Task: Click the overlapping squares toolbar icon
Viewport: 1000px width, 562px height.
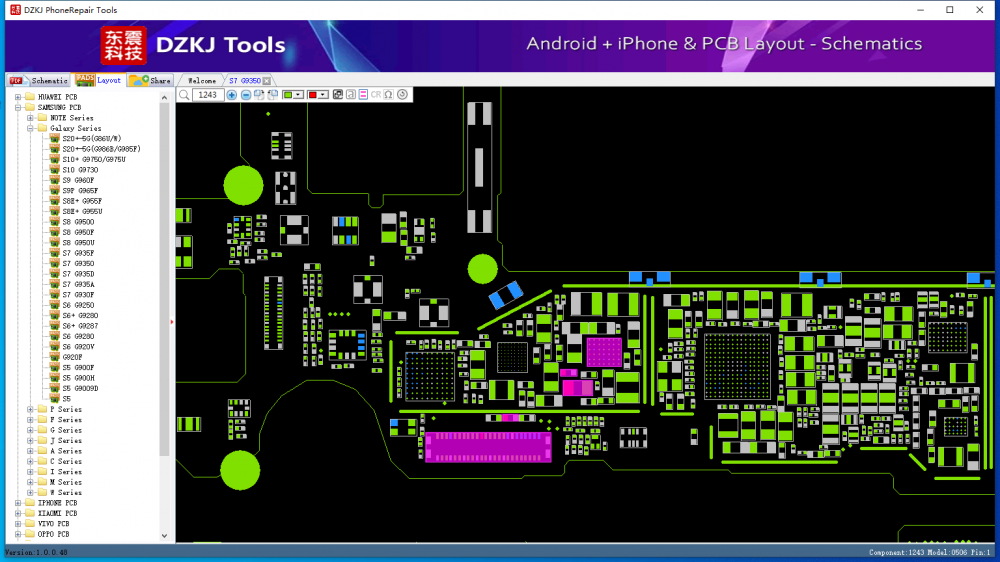Action: (x=337, y=95)
